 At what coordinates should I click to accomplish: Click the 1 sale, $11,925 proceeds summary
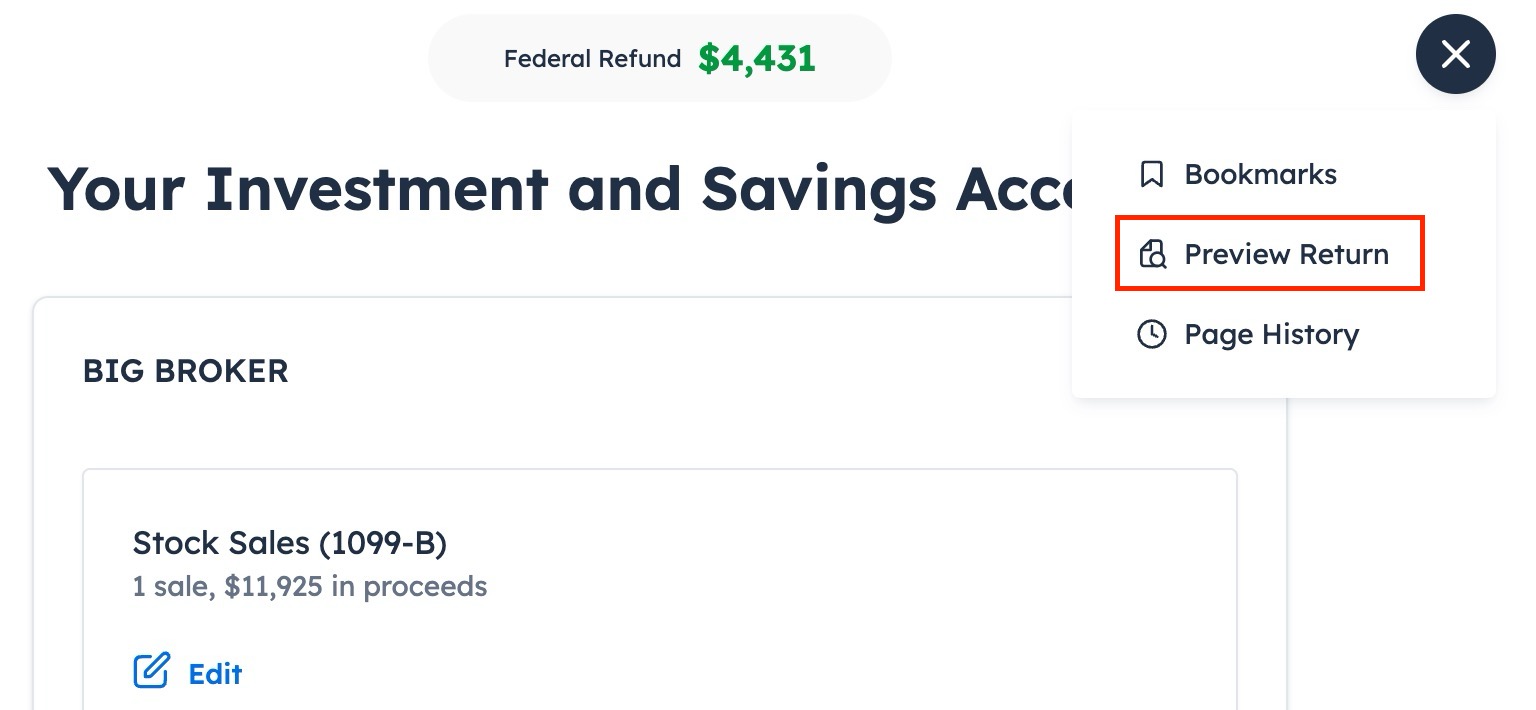click(x=310, y=587)
